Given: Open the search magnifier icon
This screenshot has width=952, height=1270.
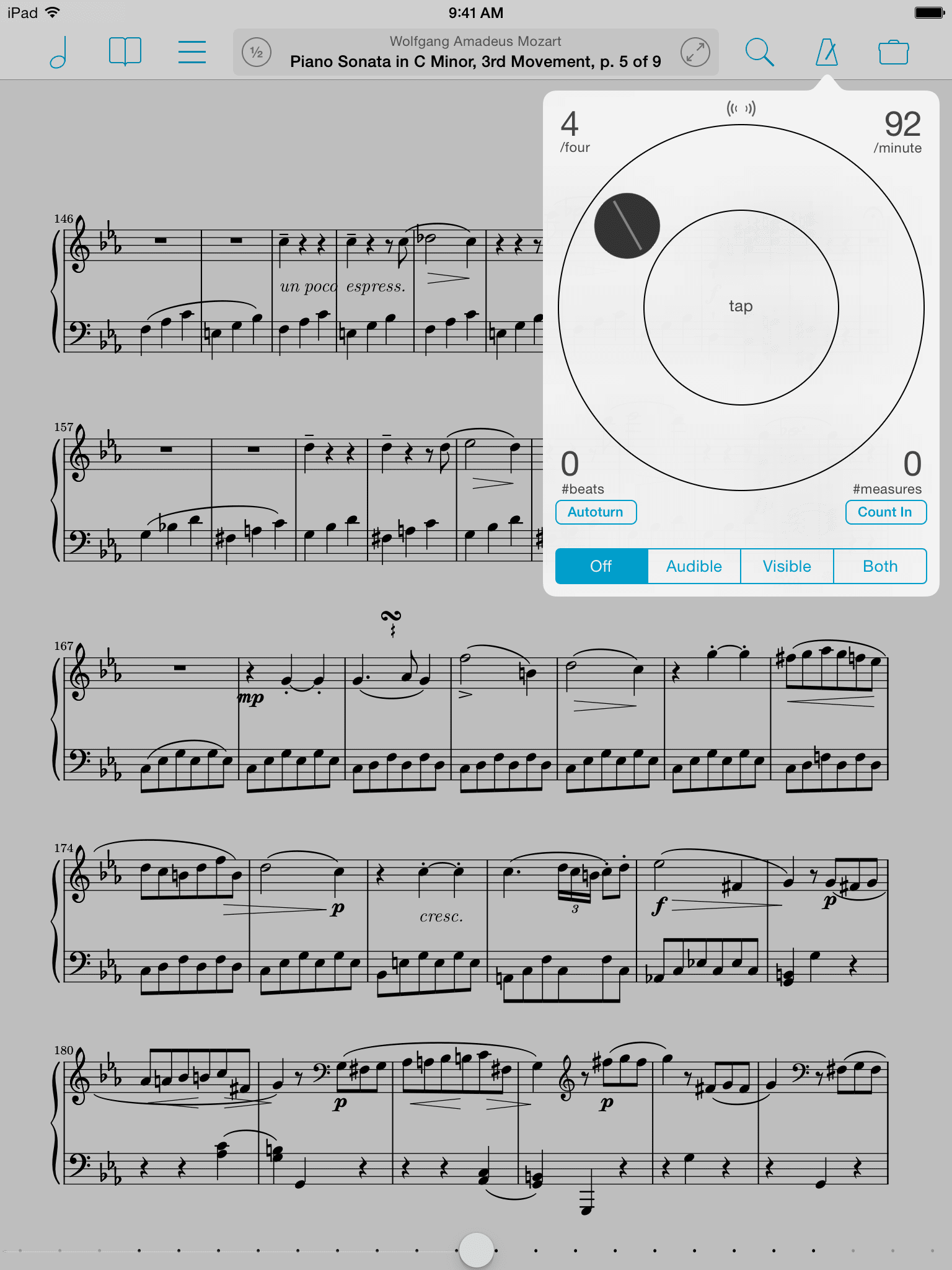Looking at the screenshot, I should coord(759,52).
